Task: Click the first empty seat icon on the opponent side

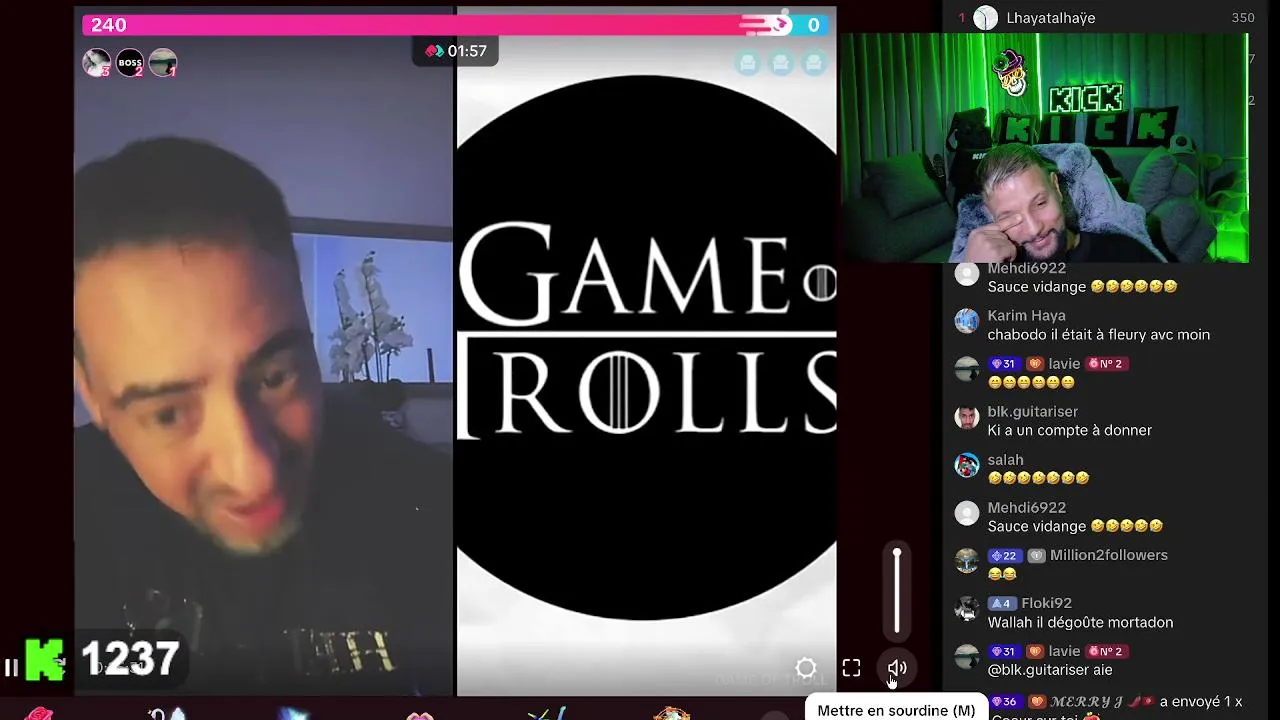Action: coord(747,63)
